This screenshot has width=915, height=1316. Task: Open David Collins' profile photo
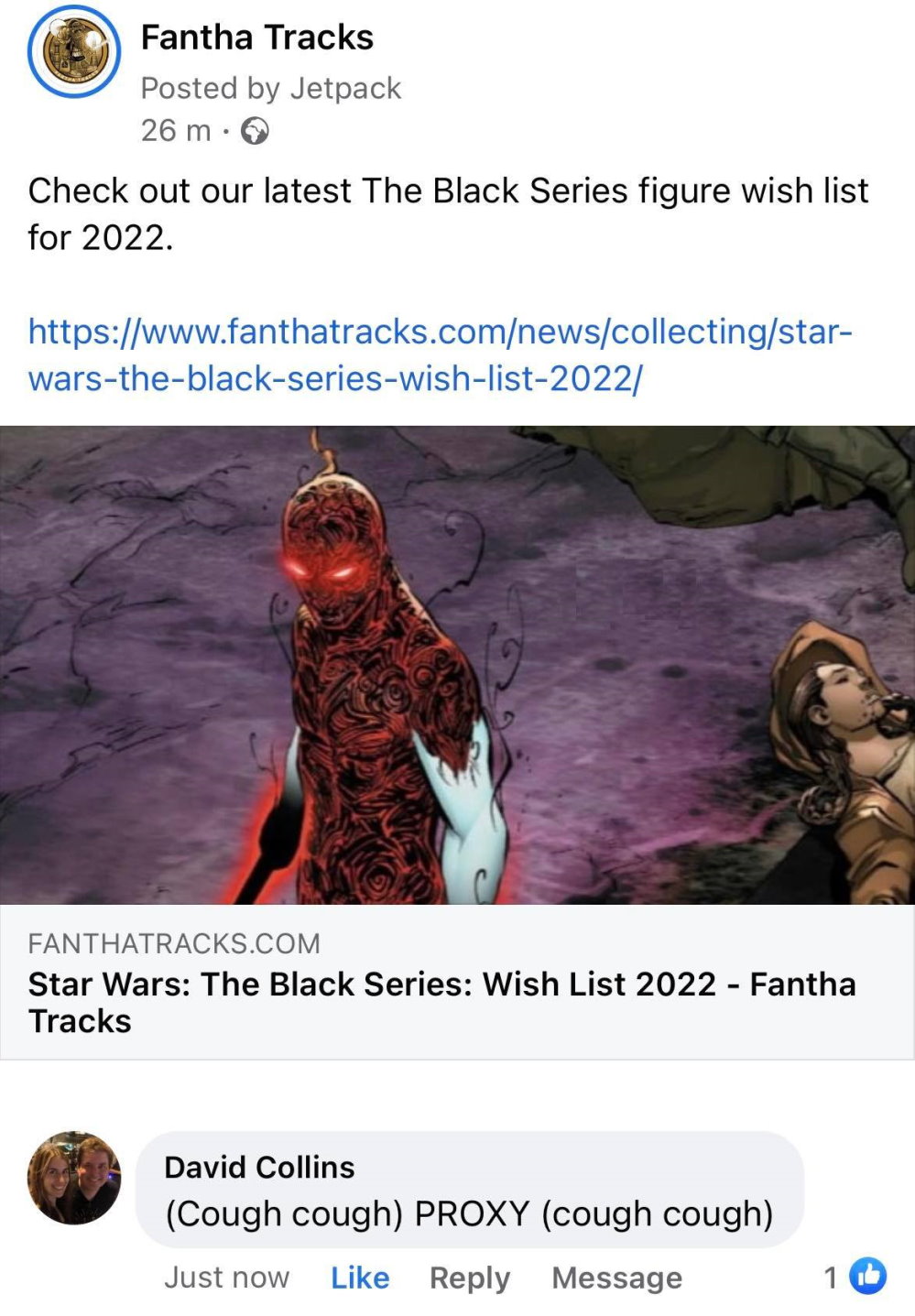pos(74,1178)
